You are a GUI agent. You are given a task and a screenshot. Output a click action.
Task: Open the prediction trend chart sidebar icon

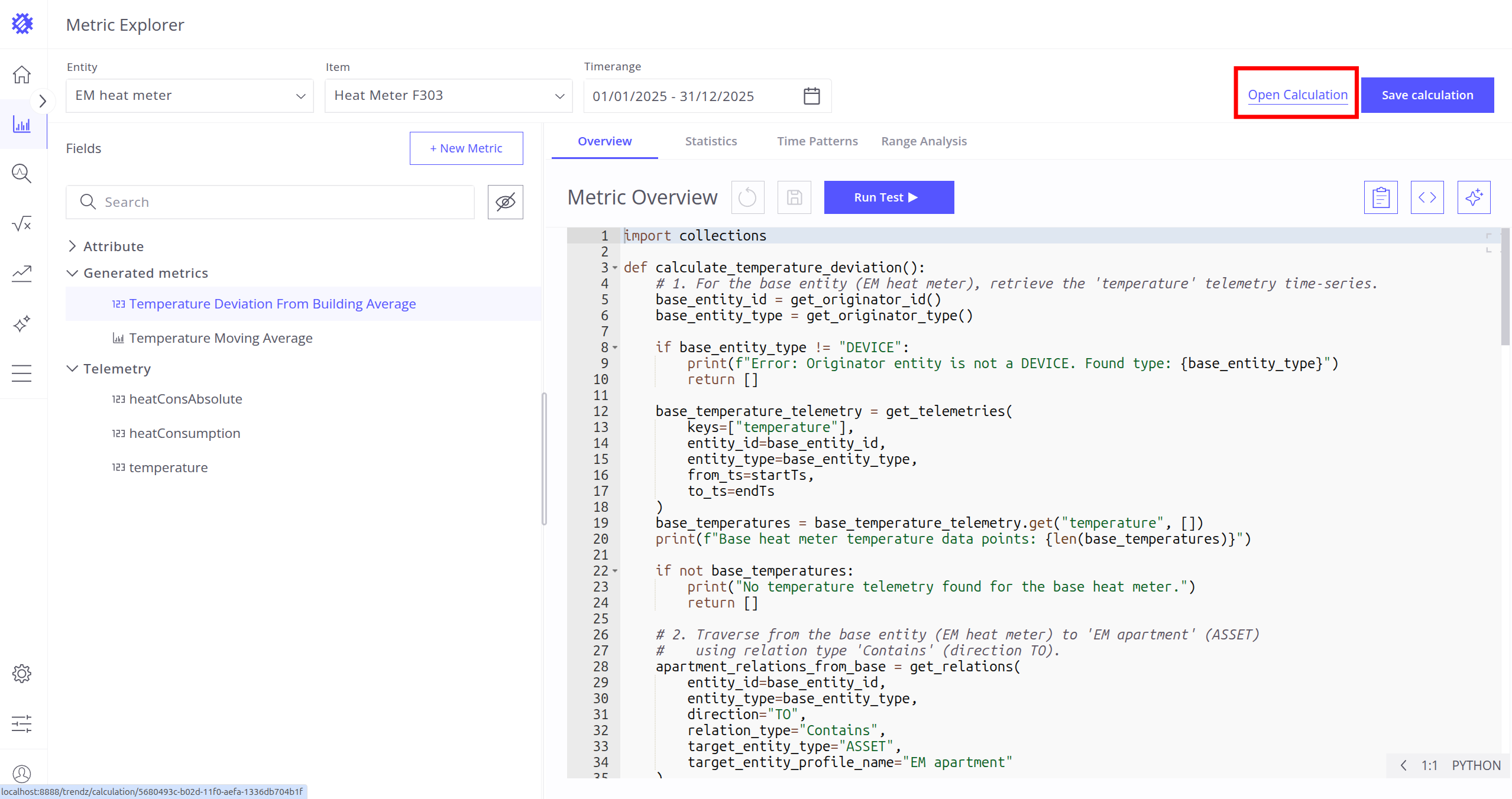22,273
